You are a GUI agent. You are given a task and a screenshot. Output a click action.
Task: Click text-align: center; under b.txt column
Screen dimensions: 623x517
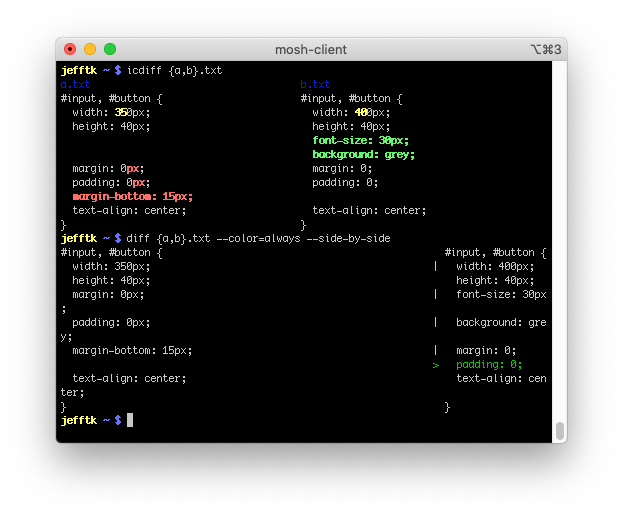coord(369,211)
